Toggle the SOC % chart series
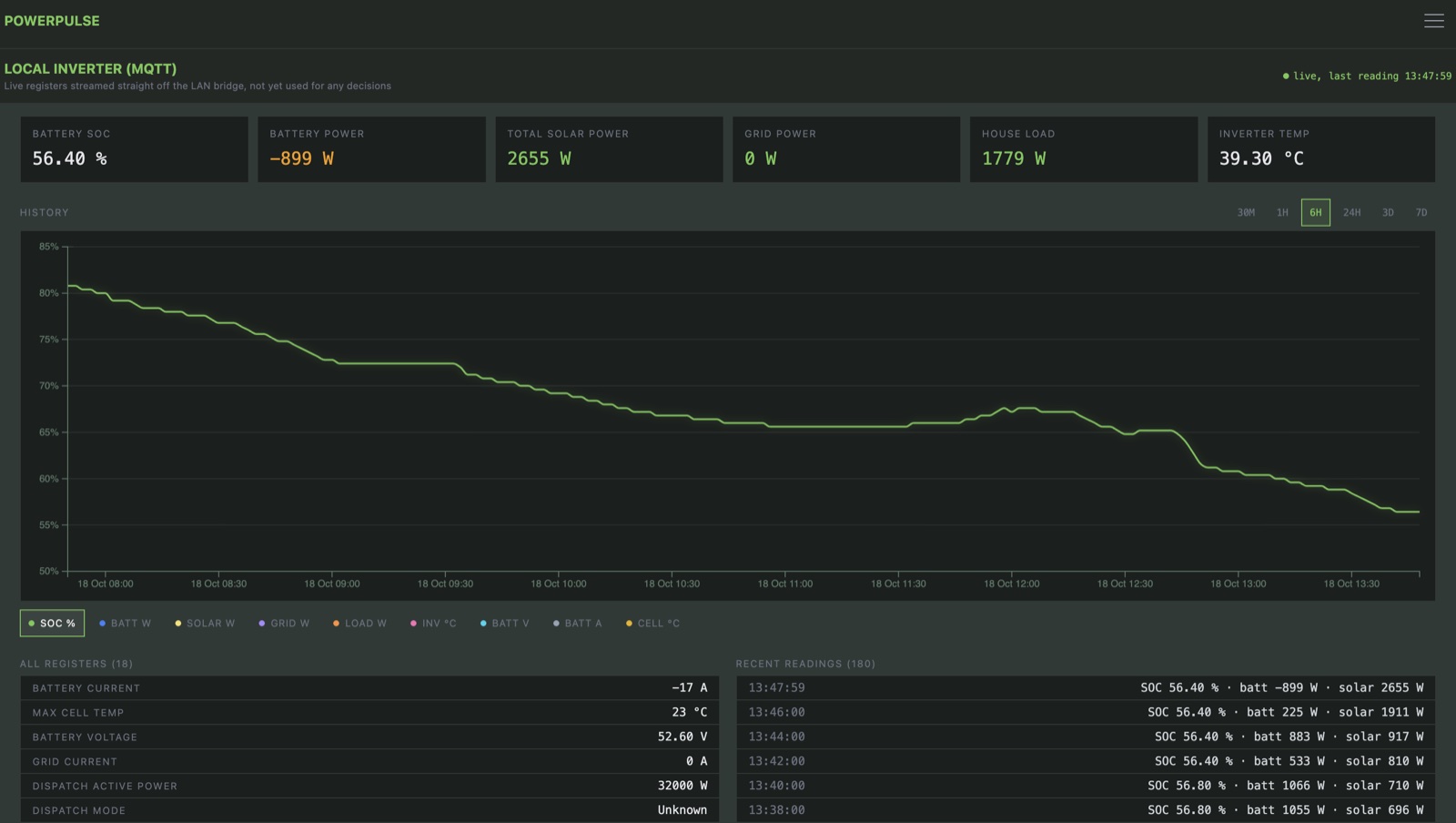This screenshot has width=1456, height=823. tap(52, 624)
